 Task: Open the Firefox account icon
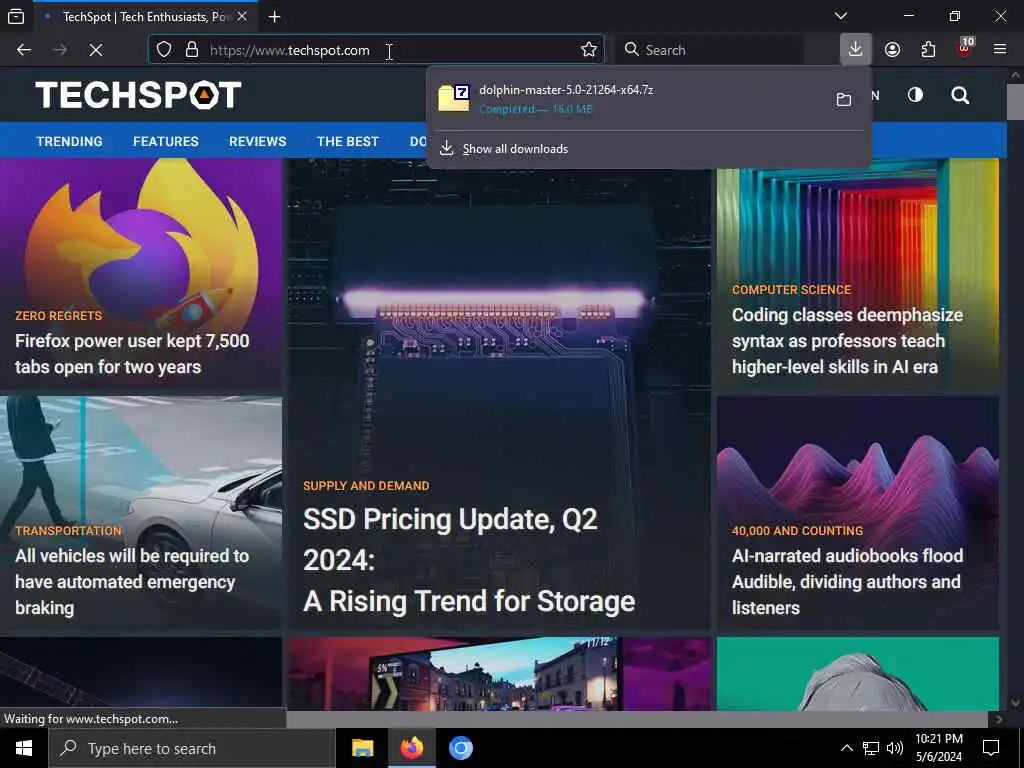pyautogui.click(x=892, y=50)
